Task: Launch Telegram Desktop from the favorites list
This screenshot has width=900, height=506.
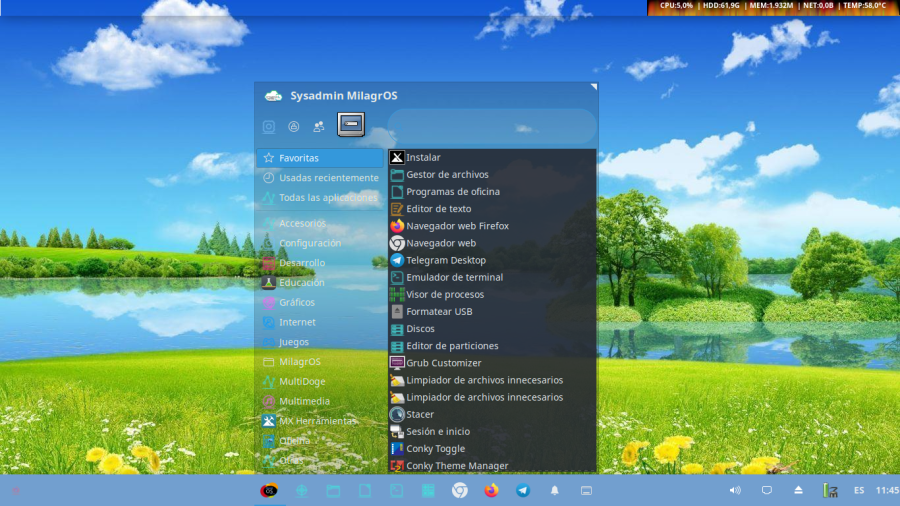Action: tap(445, 260)
